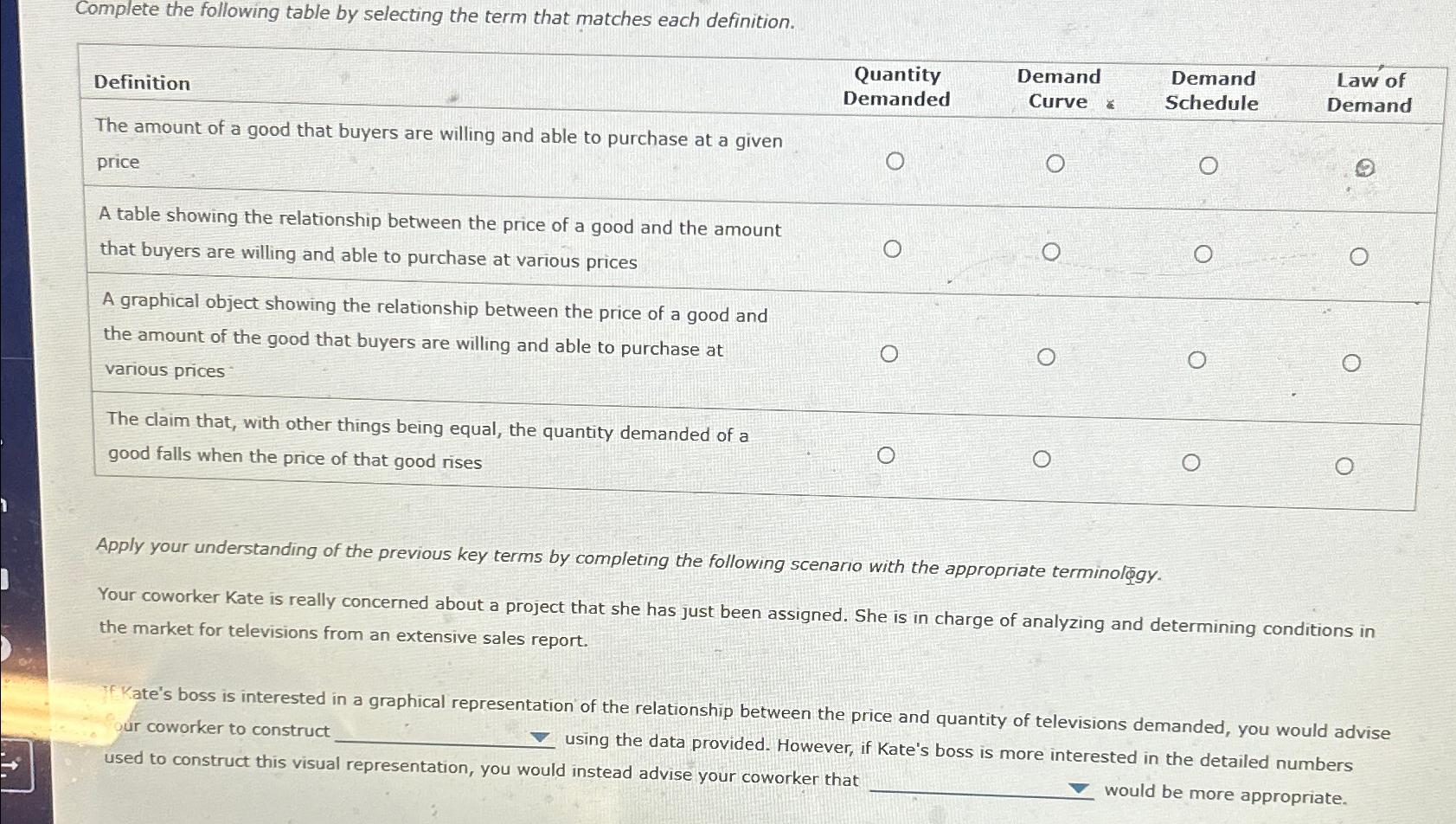Select Demand Schedule for the price-rises claim definition
Image resolution: width=1456 pixels, height=824 pixels.
[1191, 461]
